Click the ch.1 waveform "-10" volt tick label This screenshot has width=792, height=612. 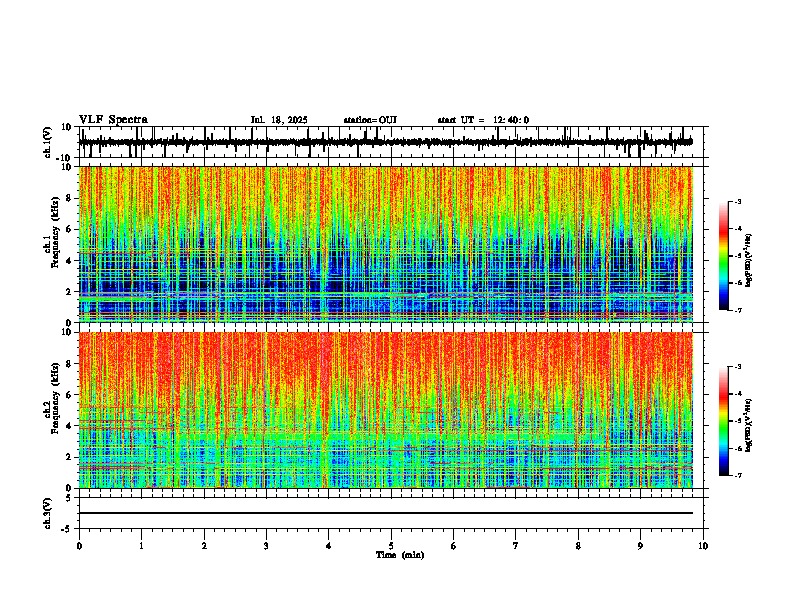pos(64,158)
